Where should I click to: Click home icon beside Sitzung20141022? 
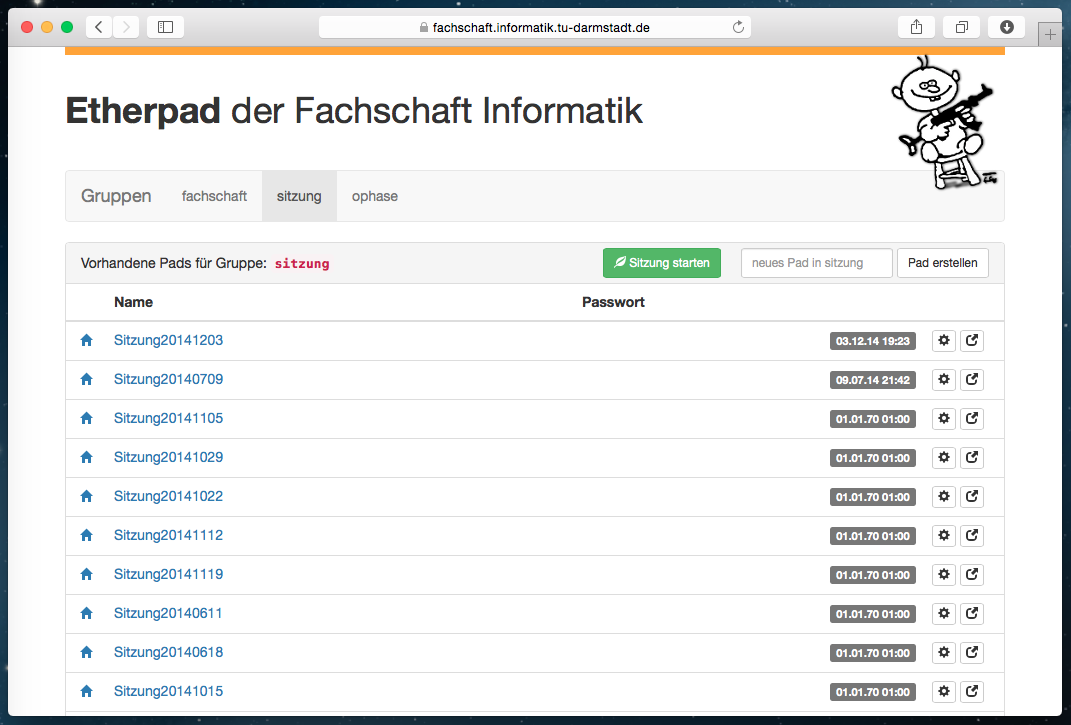pyautogui.click(x=86, y=496)
